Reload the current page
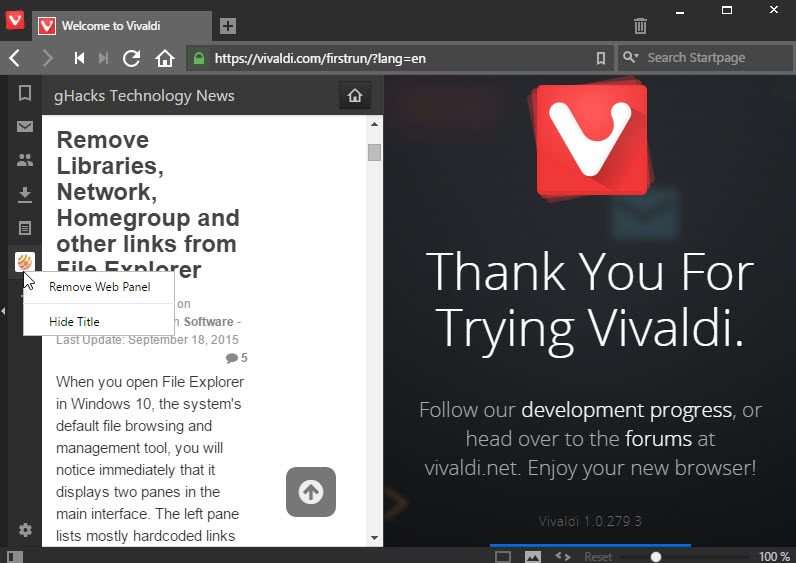The height and width of the screenshot is (563, 796). [x=132, y=58]
